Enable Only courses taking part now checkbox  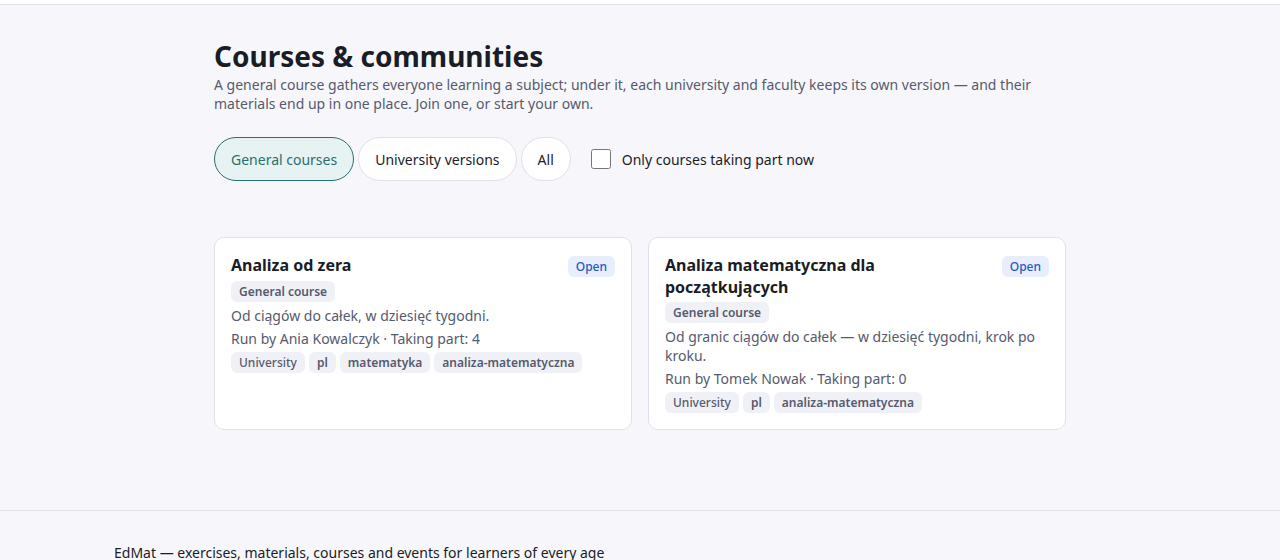601,159
